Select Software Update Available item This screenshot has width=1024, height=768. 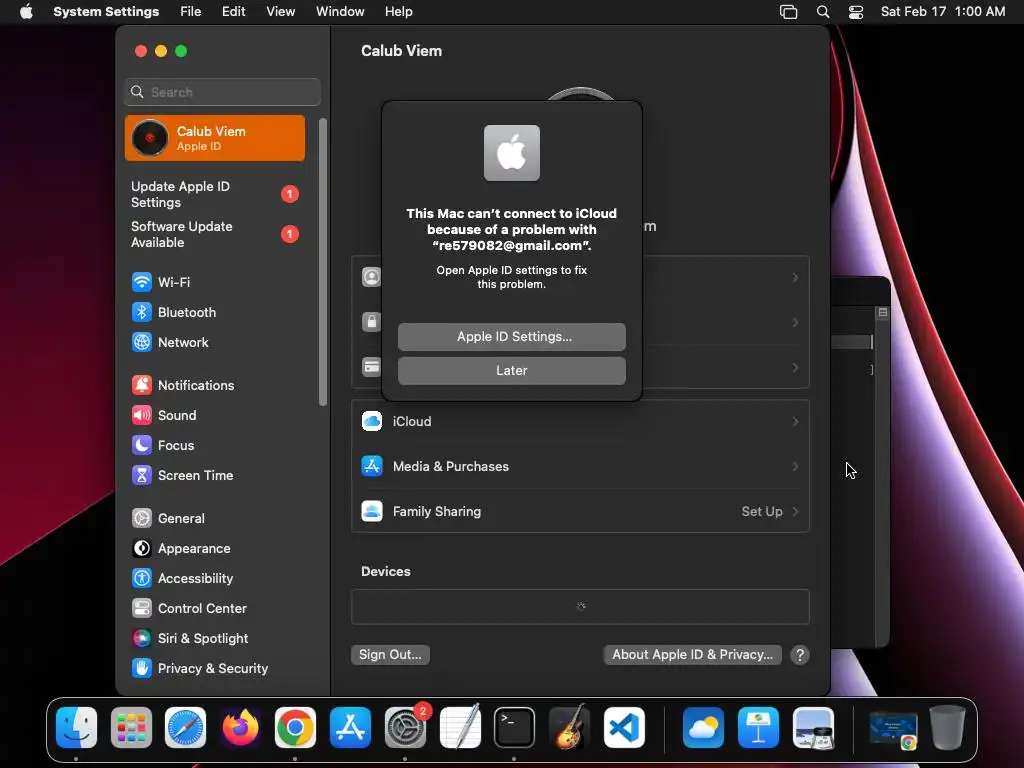[214, 234]
